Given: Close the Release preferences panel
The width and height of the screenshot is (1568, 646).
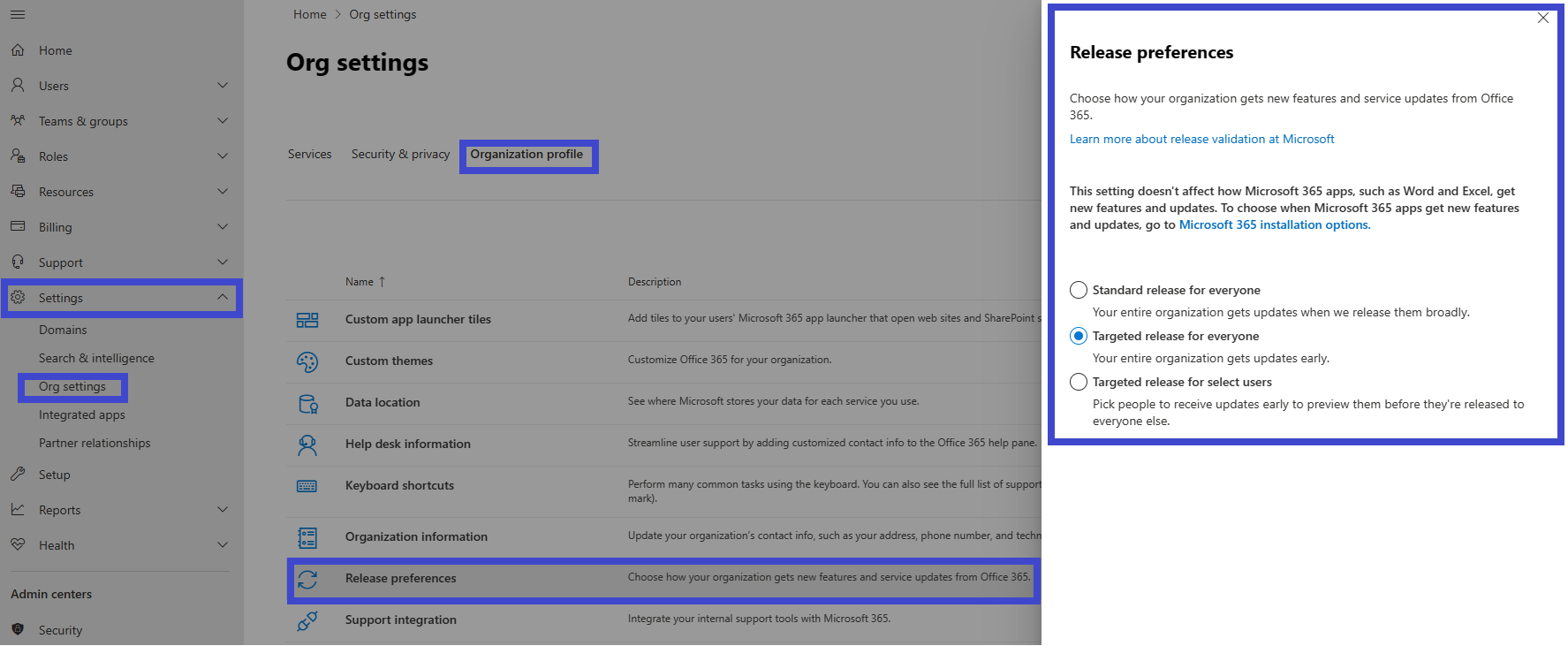Looking at the screenshot, I should pos(1542,18).
